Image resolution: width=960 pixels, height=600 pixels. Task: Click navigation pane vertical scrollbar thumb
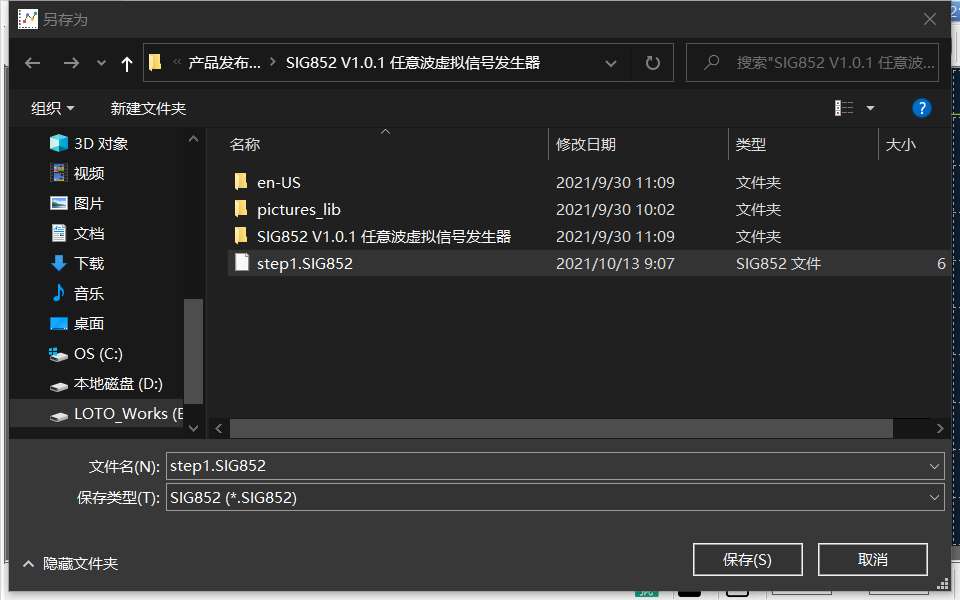point(193,351)
